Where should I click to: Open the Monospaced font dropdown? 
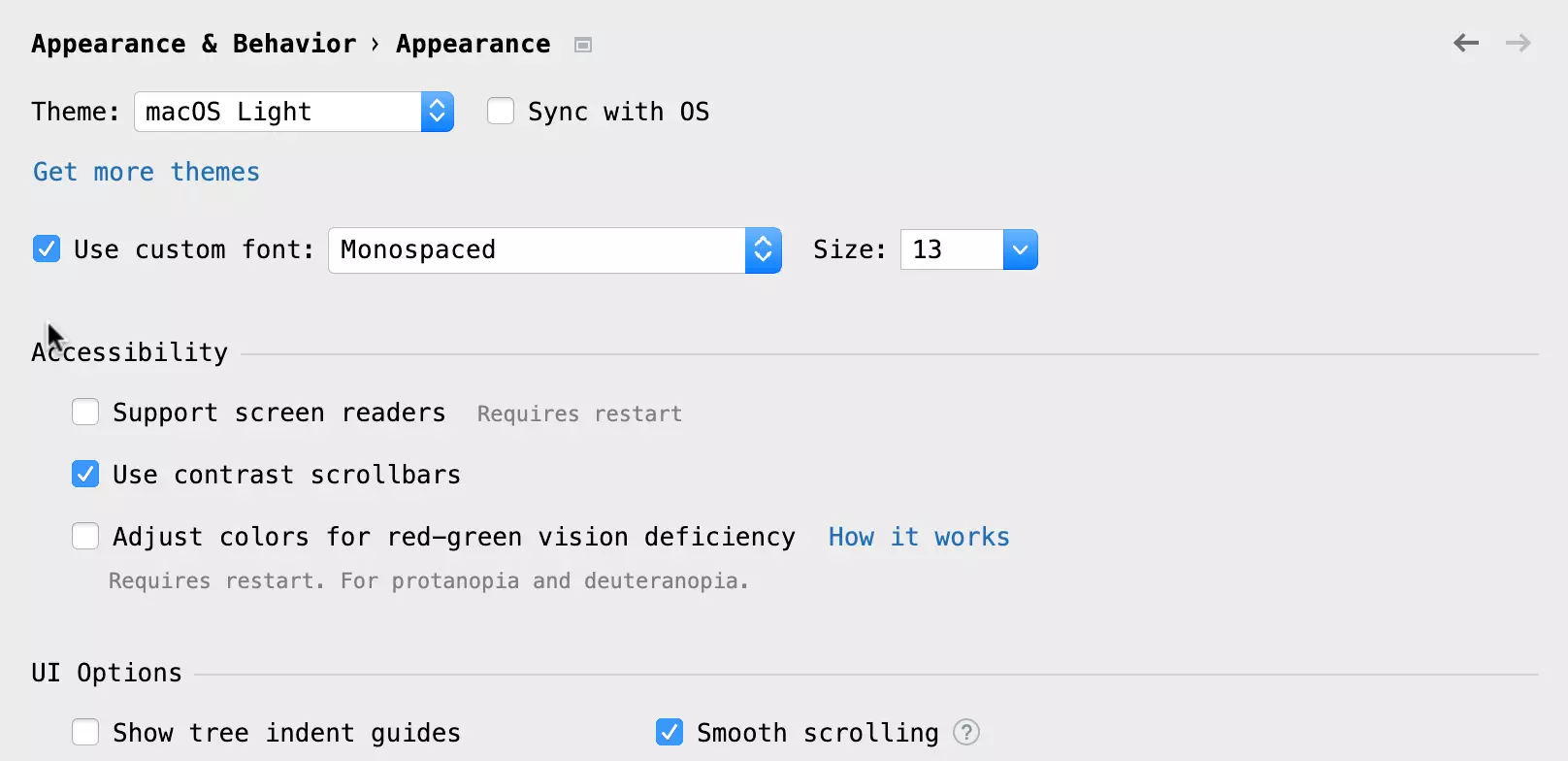(x=554, y=250)
